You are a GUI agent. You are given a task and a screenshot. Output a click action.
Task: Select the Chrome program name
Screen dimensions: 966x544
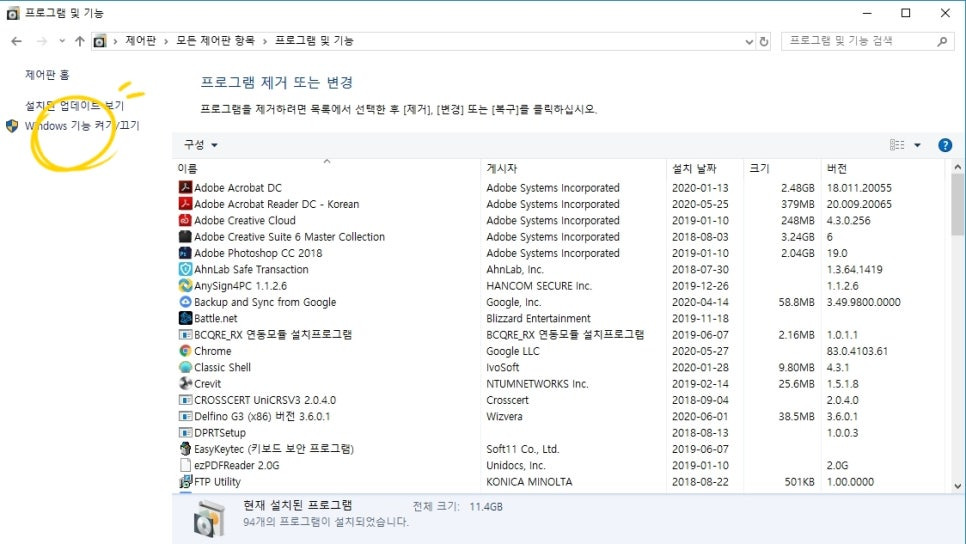coord(213,351)
